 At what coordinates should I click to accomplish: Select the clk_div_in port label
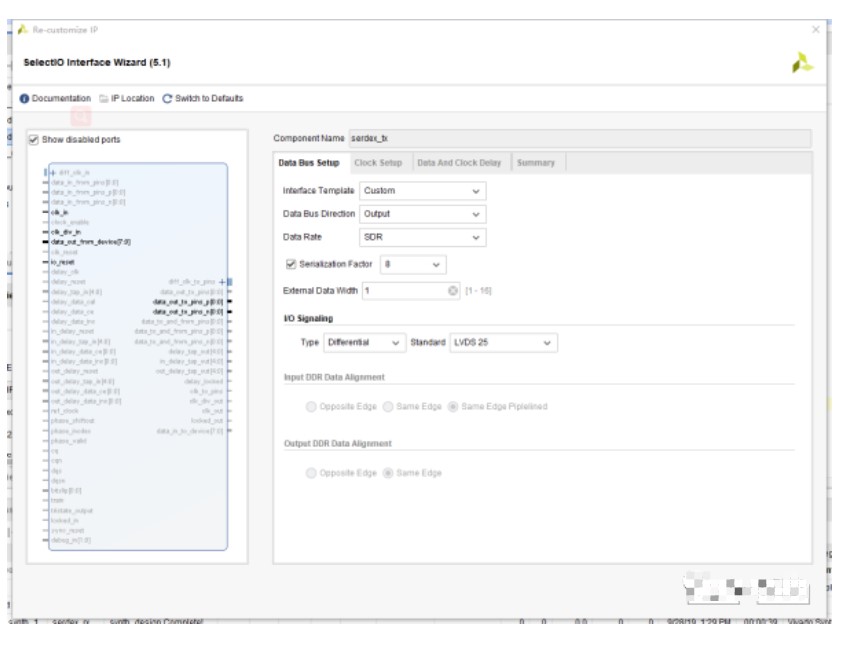pyautogui.click(x=66, y=232)
